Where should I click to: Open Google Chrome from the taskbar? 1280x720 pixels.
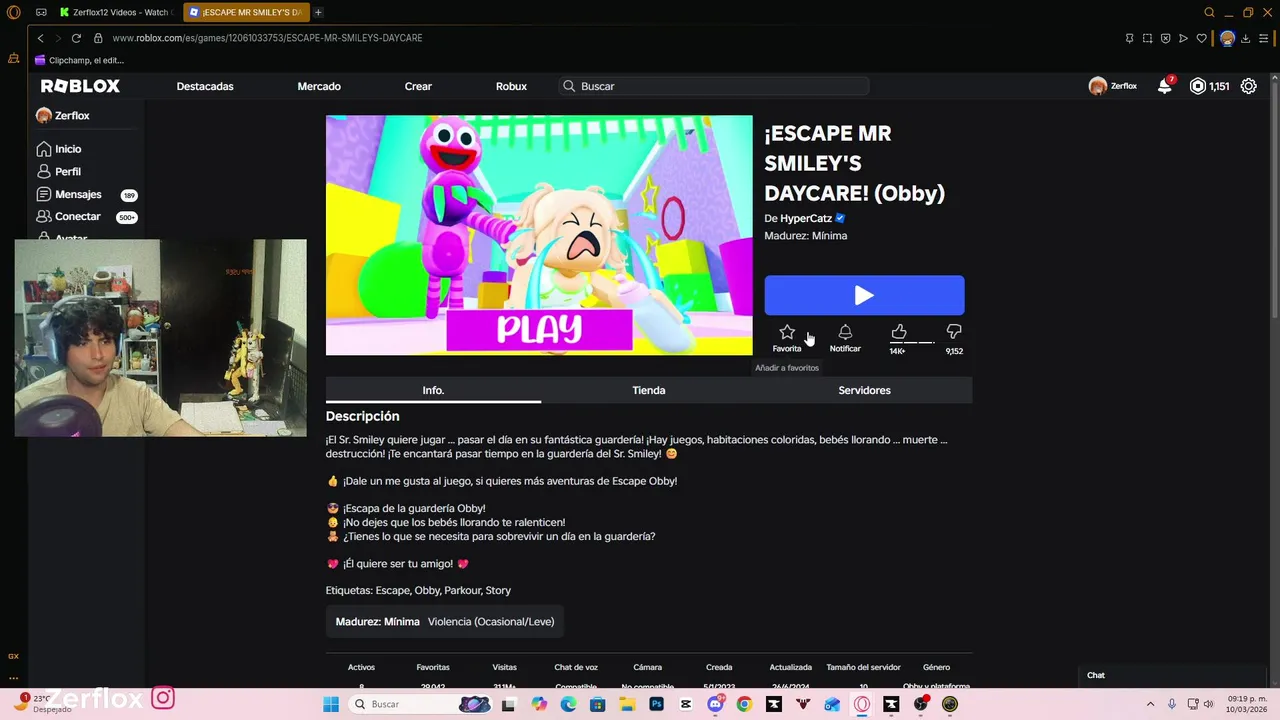pos(744,704)
